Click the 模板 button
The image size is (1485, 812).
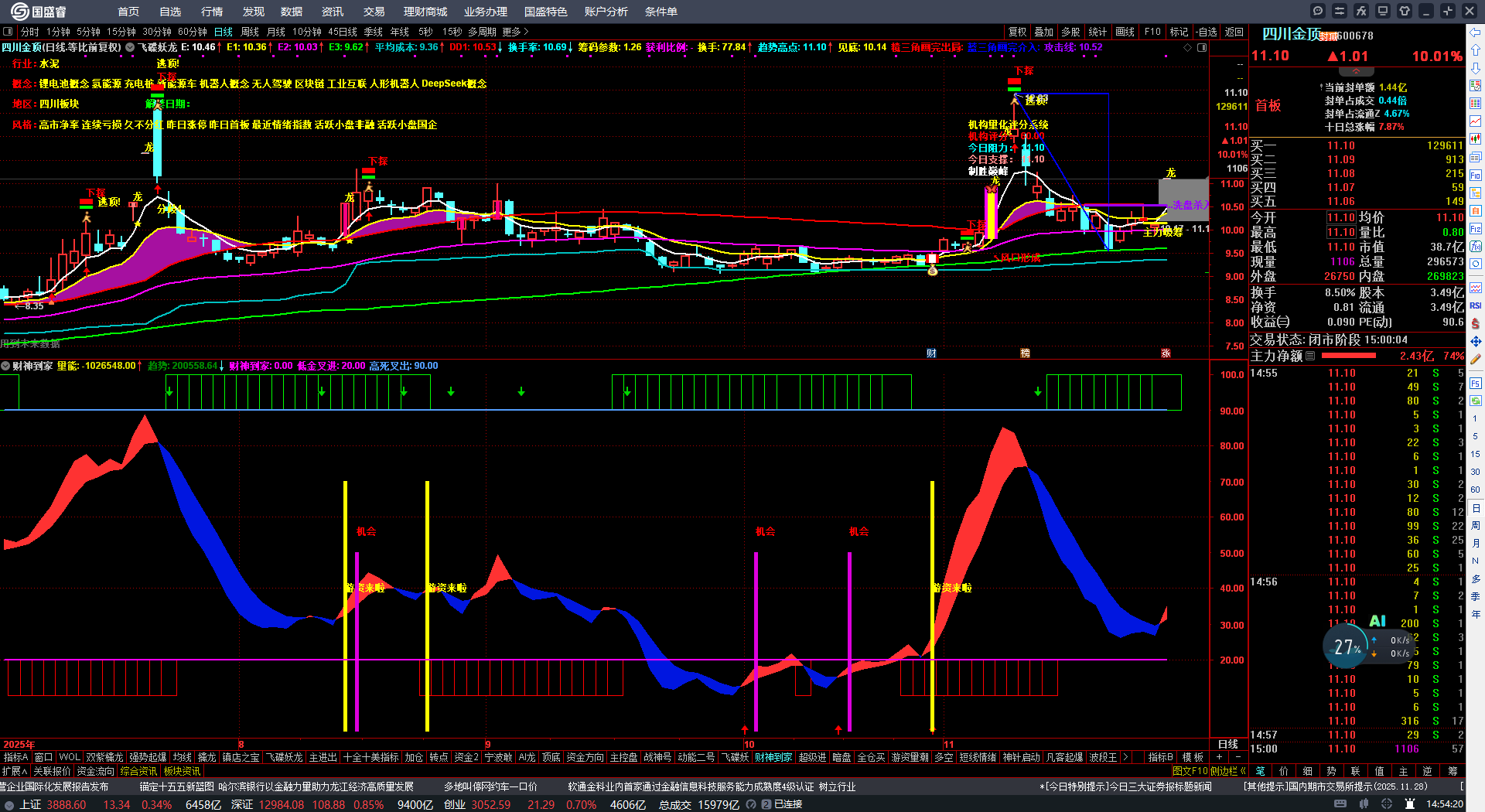pyautogui.click(x=1193, y=757)
